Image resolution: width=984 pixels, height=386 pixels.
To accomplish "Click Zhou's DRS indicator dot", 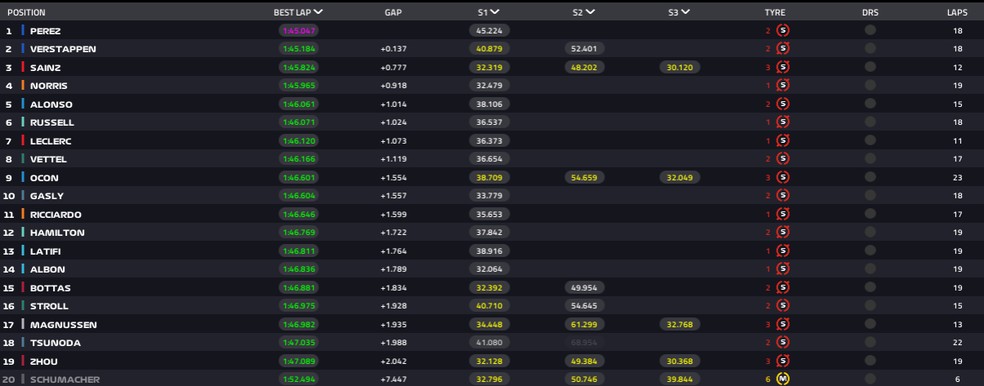I will pyautogui.click(x=870, y=361).
